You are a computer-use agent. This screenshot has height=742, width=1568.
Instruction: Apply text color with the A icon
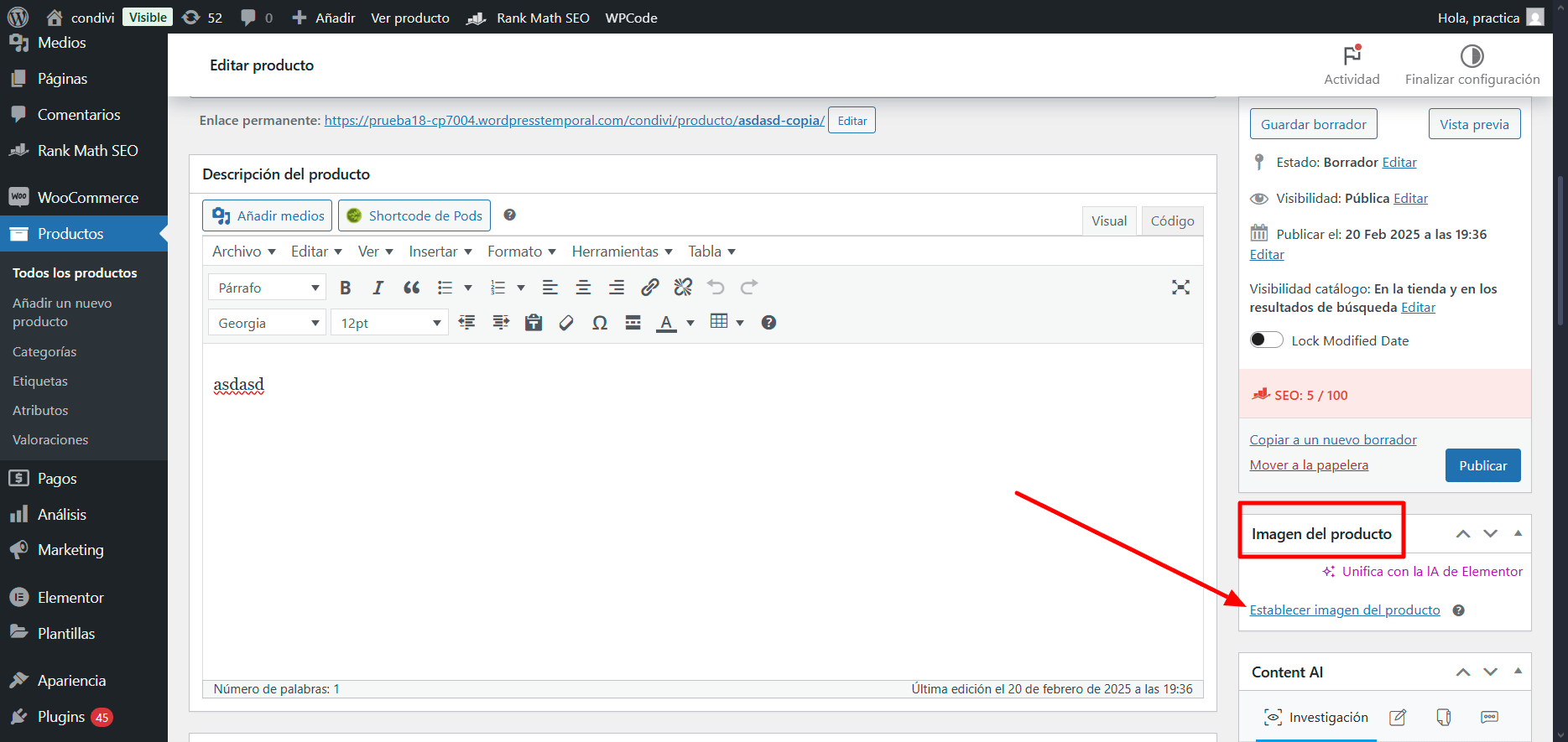[666, 323]
